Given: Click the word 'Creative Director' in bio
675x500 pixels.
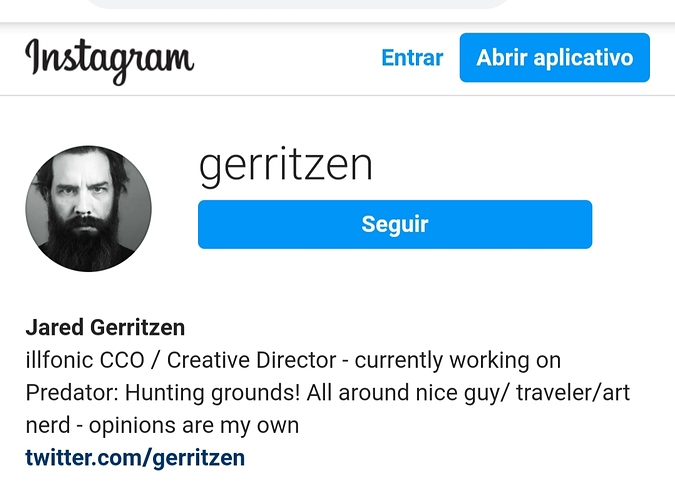Looking at the screenshot, I should tap(252, 360).
